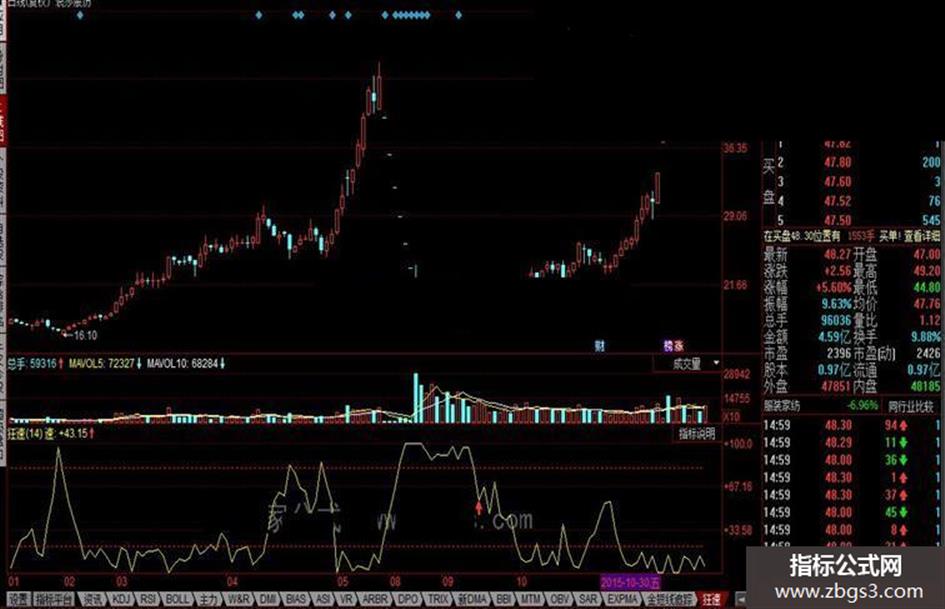Select the EXPMA indicator tab
Image resolution: width=945 pixels, height=609 pixels.
pos(623,599)
